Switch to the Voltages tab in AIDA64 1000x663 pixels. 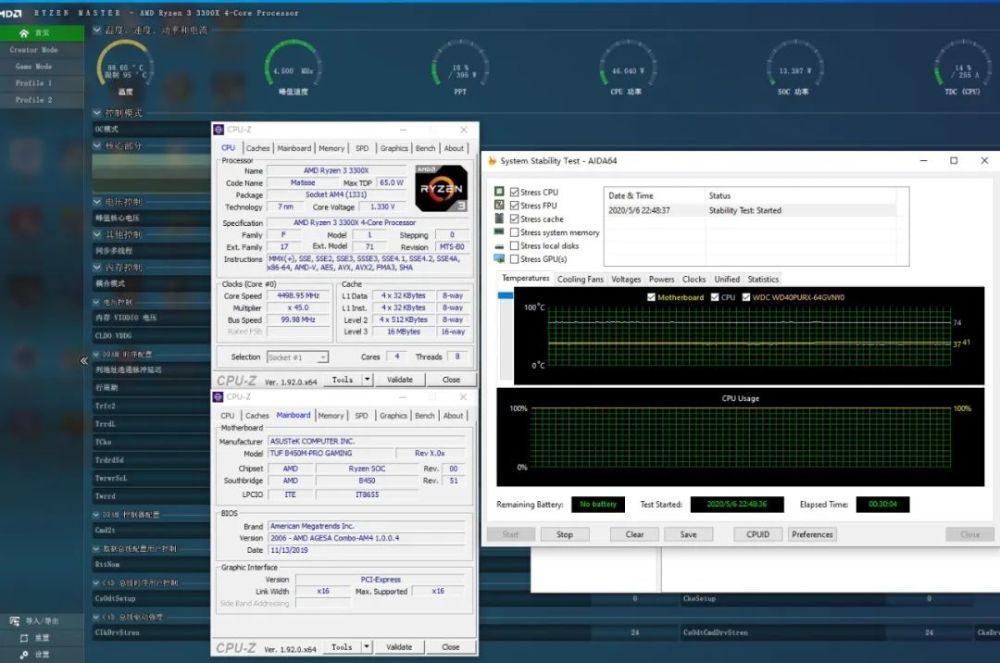626,280
